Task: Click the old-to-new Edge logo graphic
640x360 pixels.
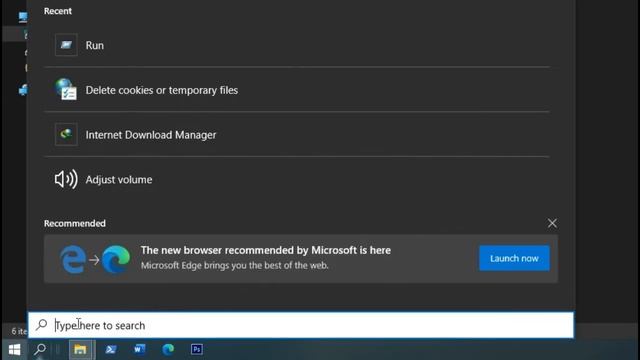Action: (95, 259)
